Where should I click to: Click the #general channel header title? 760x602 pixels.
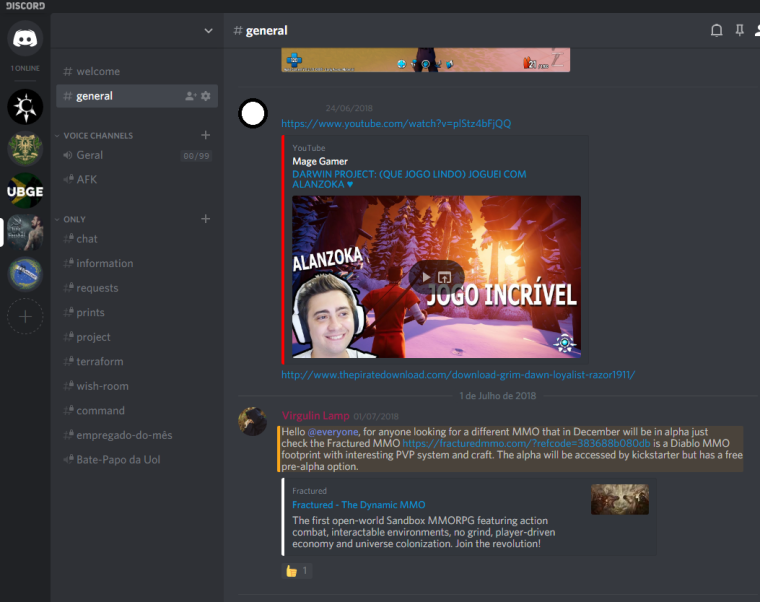(x=261, y=31)
